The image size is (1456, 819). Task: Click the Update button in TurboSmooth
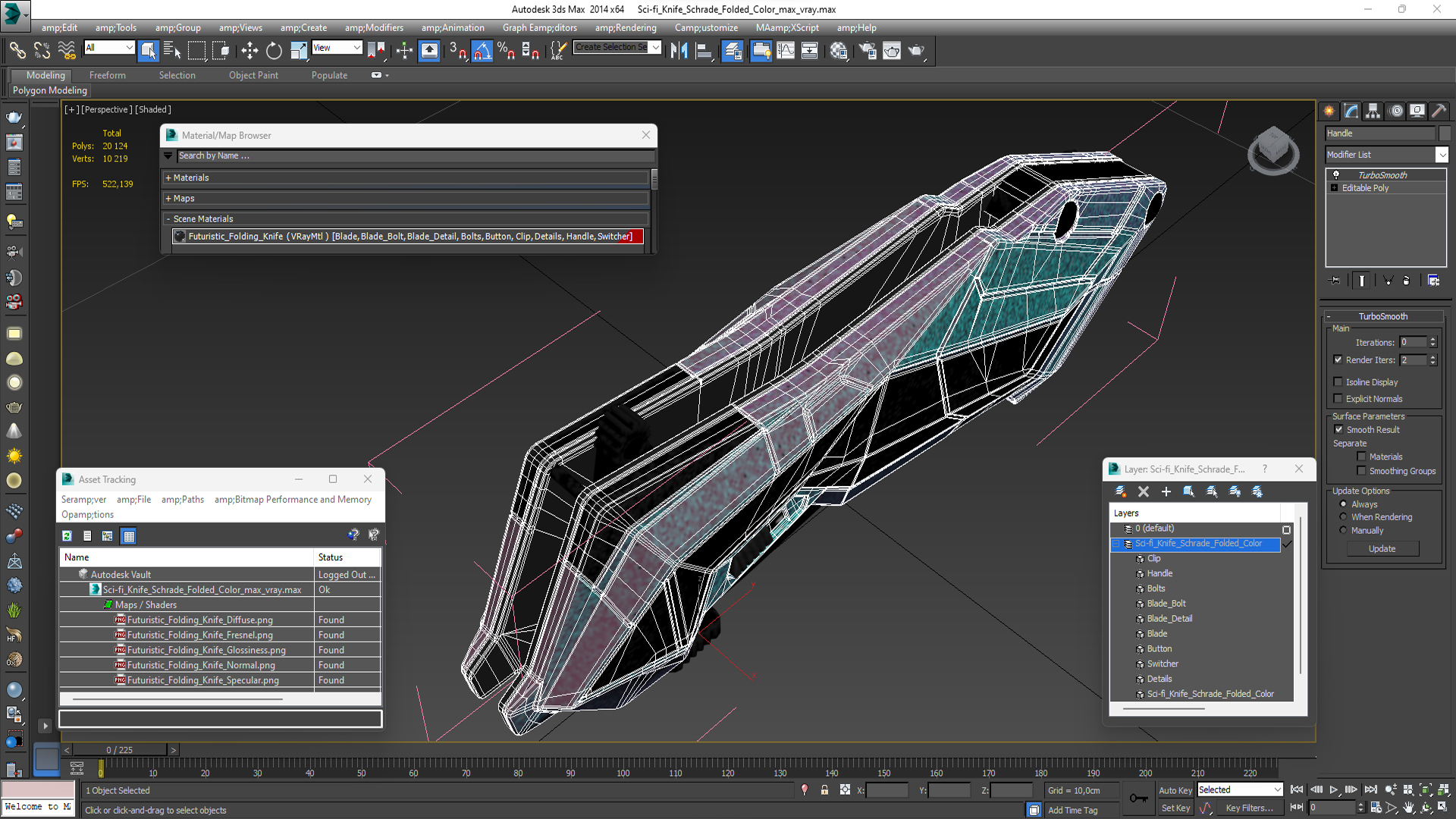pyautogui.click(x=1382, y=548)
